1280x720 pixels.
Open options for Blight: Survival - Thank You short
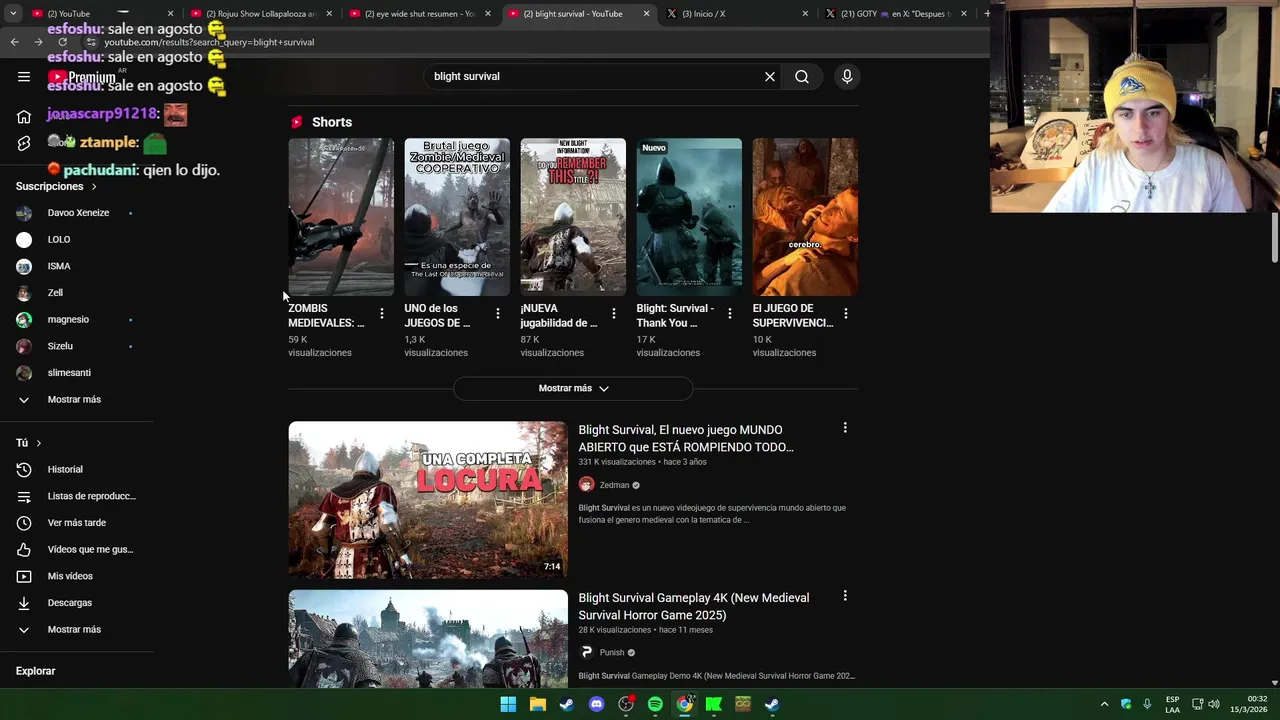(730, 314)
